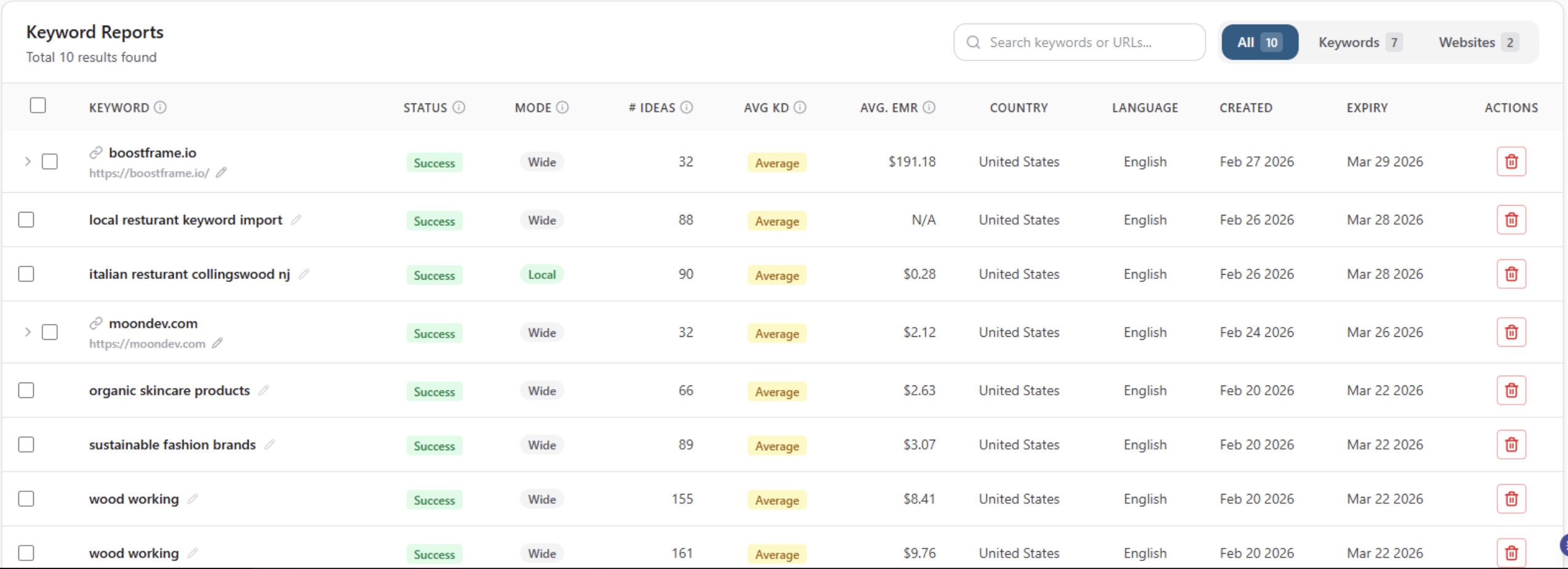Delete the boostframe.io report

[1511, 161]
